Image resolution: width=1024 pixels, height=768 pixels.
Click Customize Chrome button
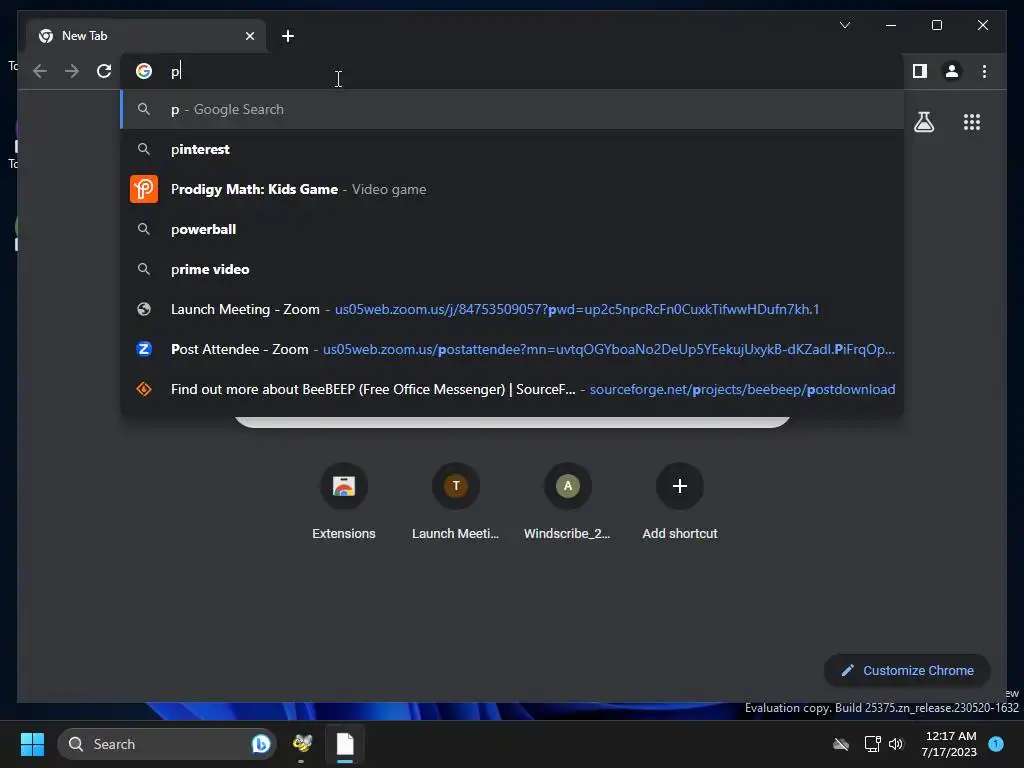907,671
